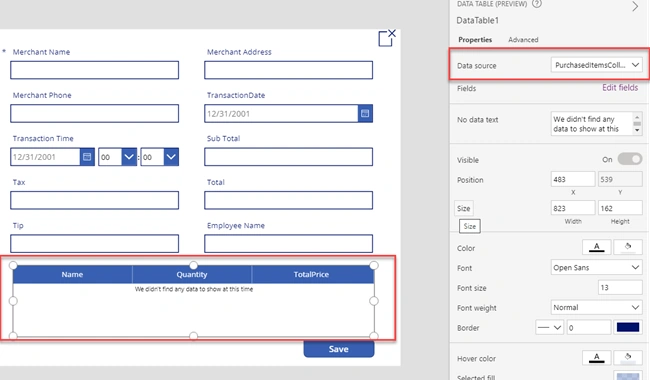Choose Hover color fill swatch
Screen dimensions: 650x380
(628, 358)
